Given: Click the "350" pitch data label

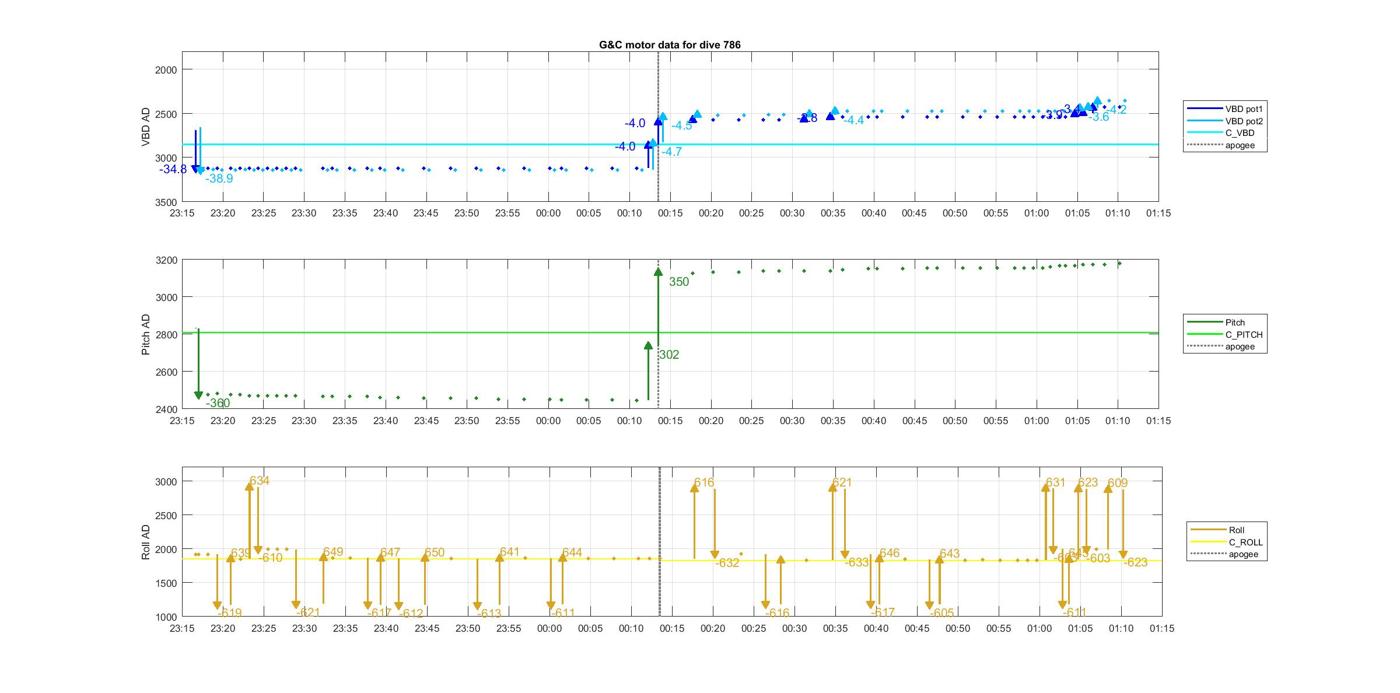Looking at the screenshot, I should 679,282.
